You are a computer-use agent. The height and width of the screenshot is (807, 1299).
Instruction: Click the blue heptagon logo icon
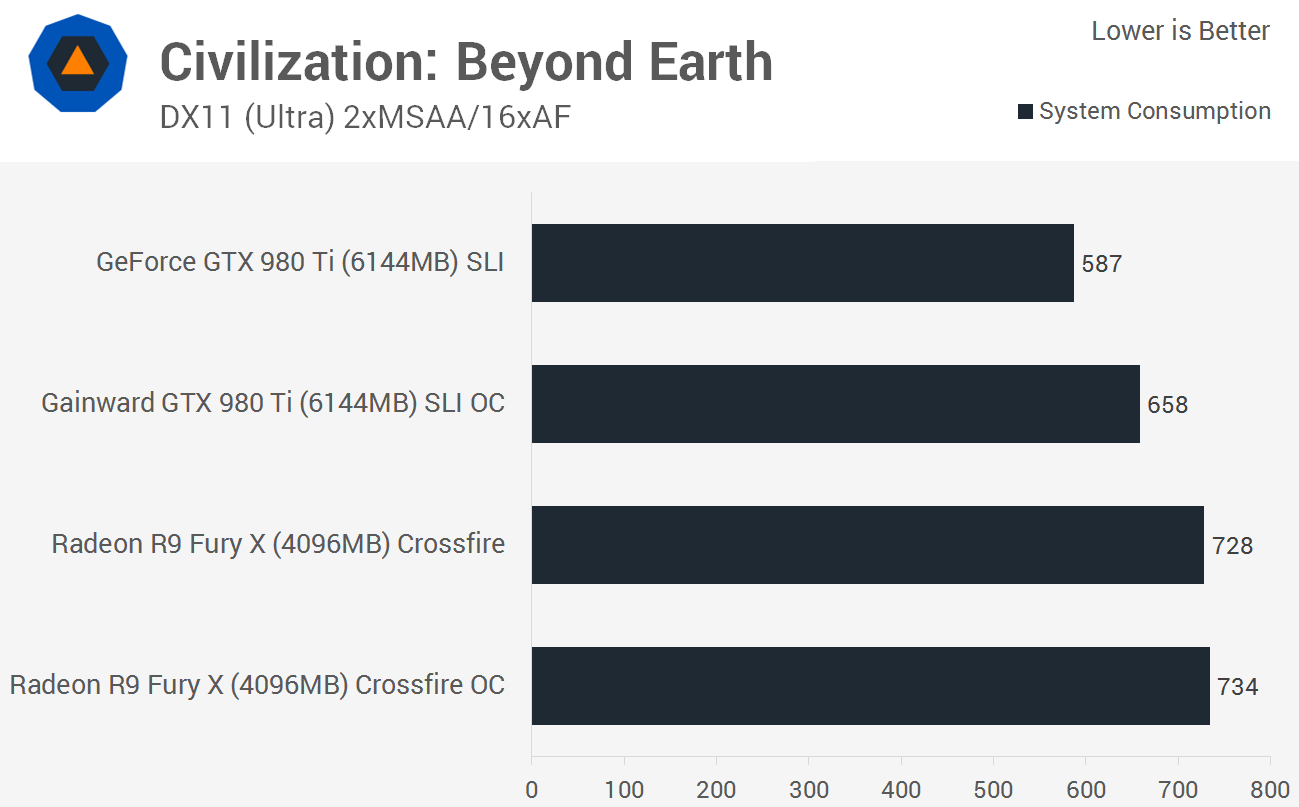click(77, 65)
